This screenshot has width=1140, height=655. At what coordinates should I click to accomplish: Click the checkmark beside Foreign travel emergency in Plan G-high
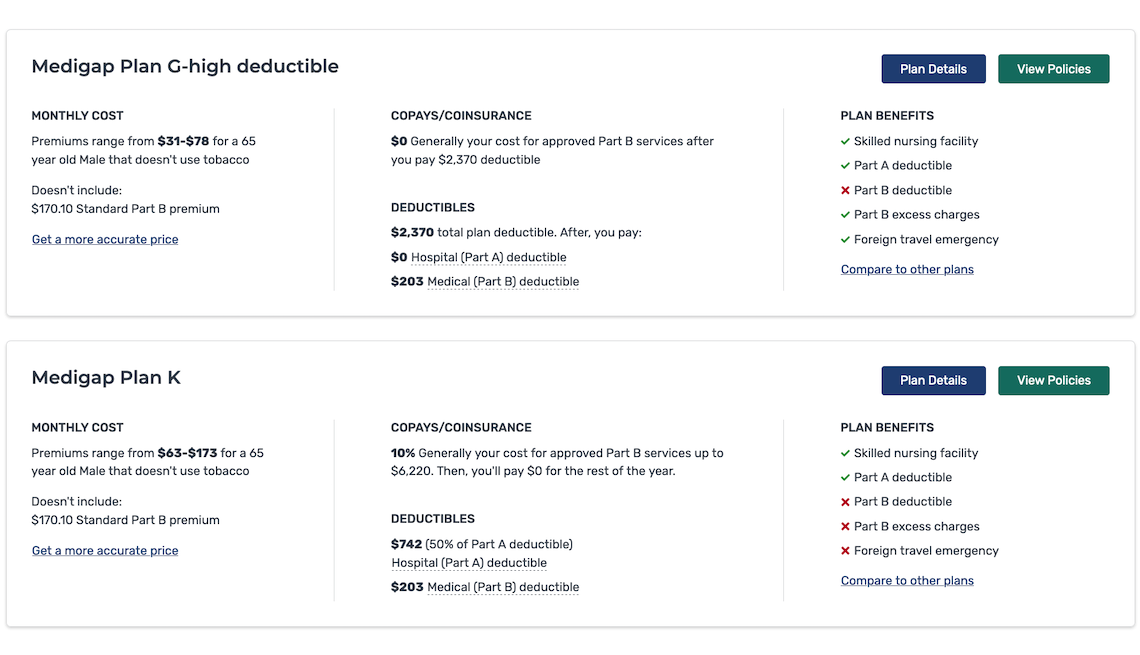pos(845,239)
